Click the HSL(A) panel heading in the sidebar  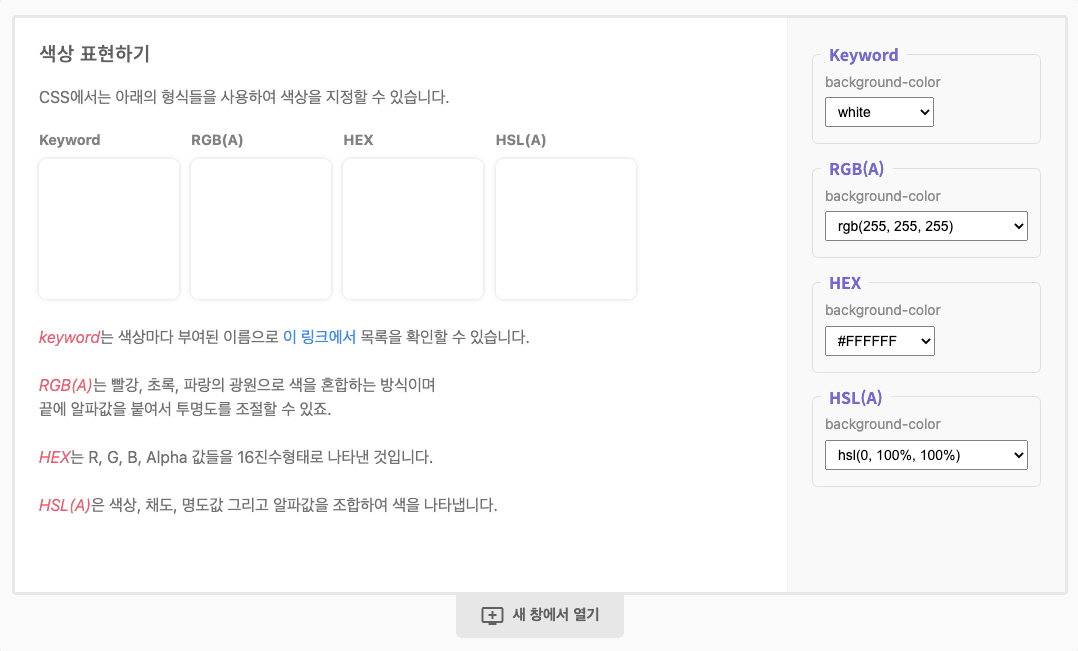pos(855,398)
